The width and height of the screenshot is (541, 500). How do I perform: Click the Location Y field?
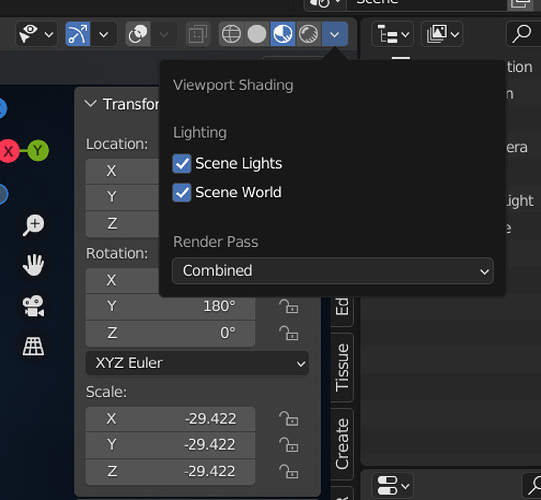coord(122,197)
